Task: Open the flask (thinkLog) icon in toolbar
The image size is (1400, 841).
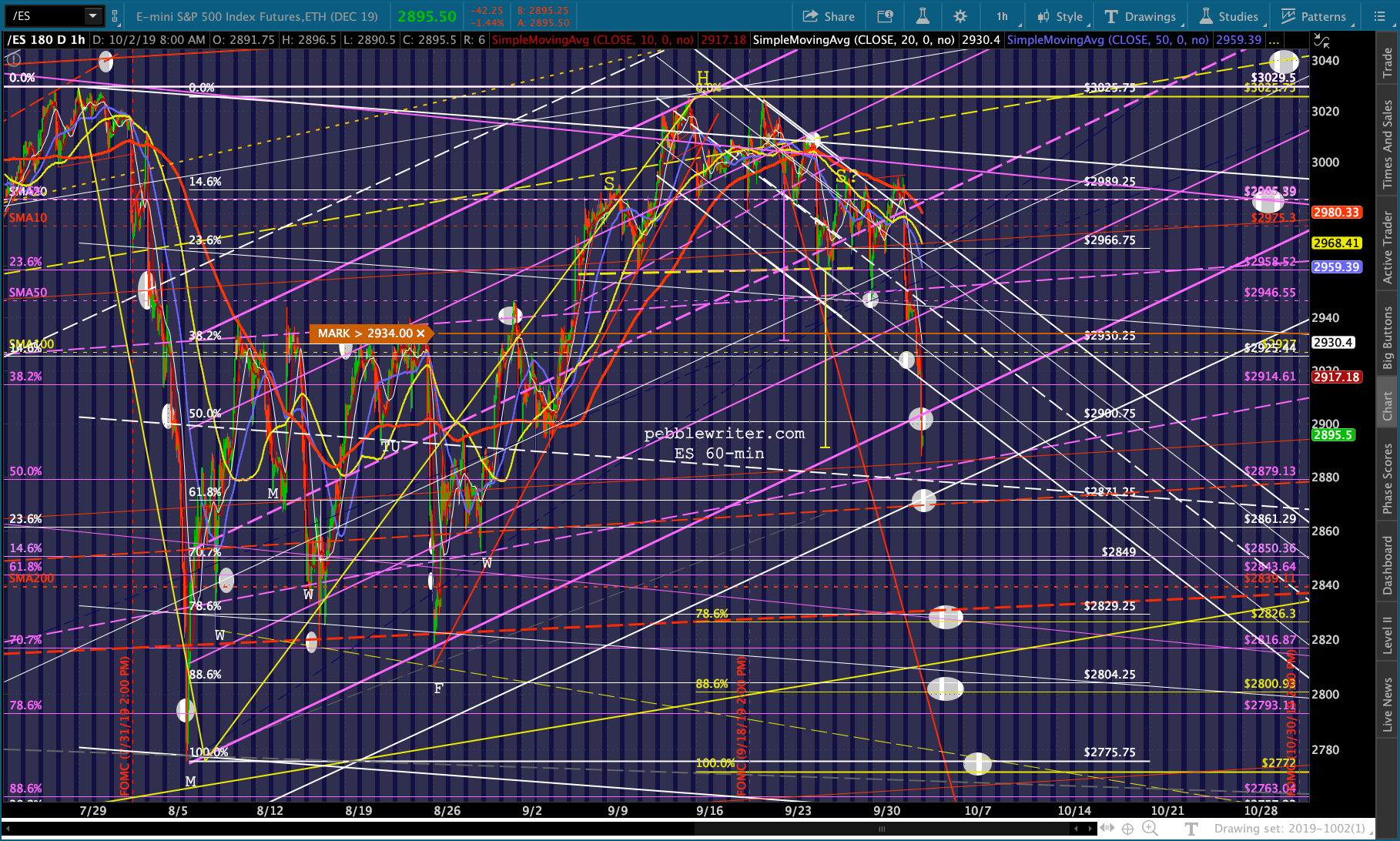Action: [x=922, y=16]
